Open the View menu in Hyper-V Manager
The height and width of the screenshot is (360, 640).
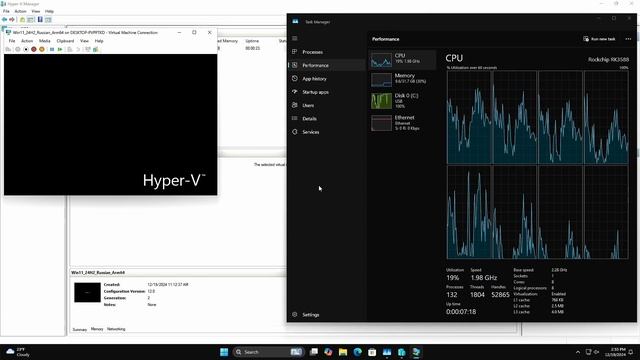click(36, 11)
